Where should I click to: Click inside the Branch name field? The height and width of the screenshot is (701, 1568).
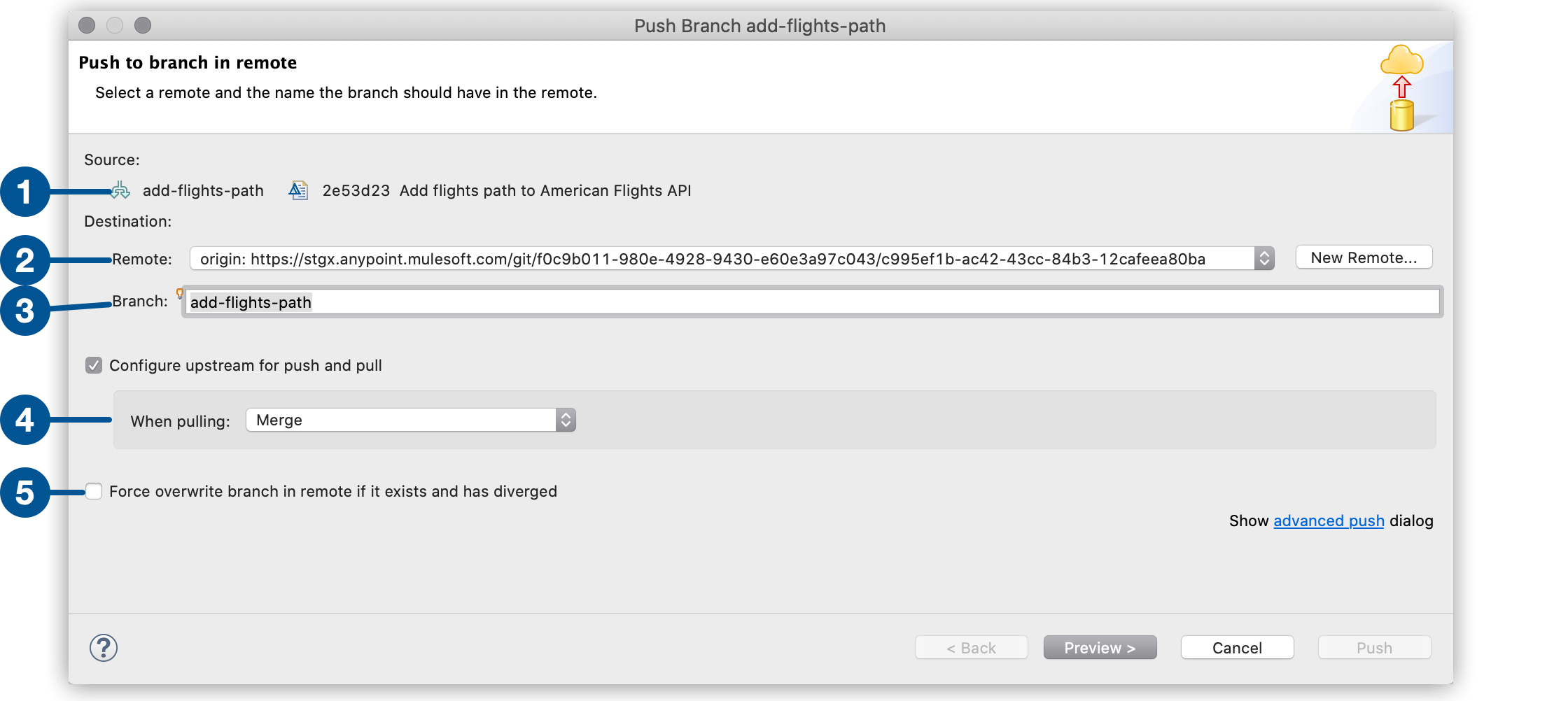point(490,302)
